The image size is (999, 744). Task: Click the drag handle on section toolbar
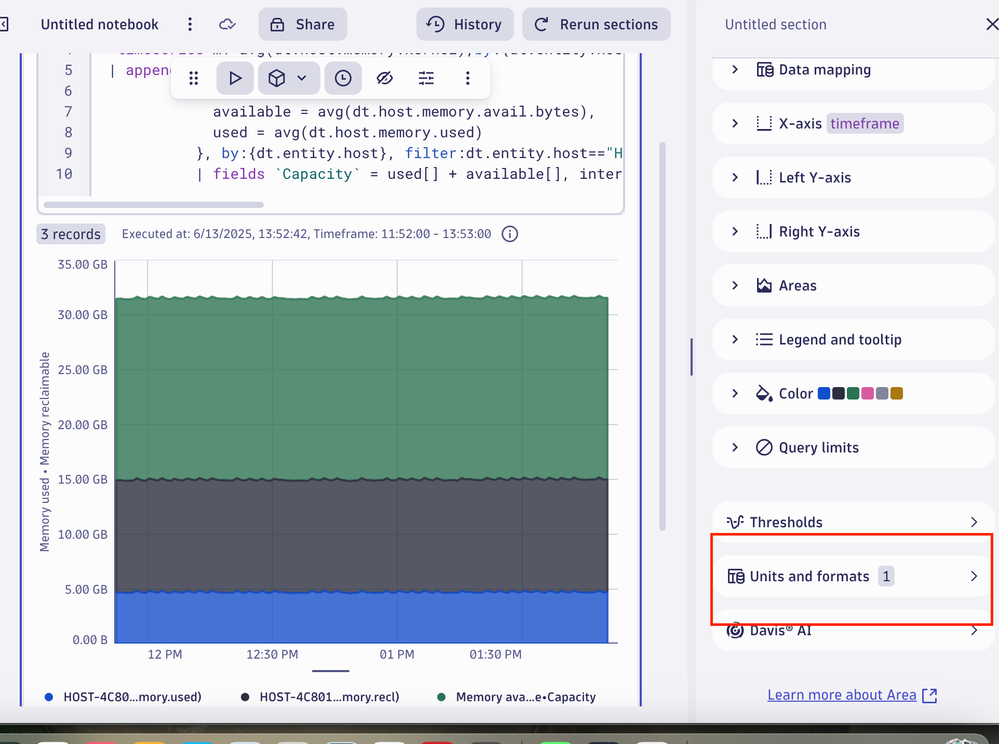[194, 78]
